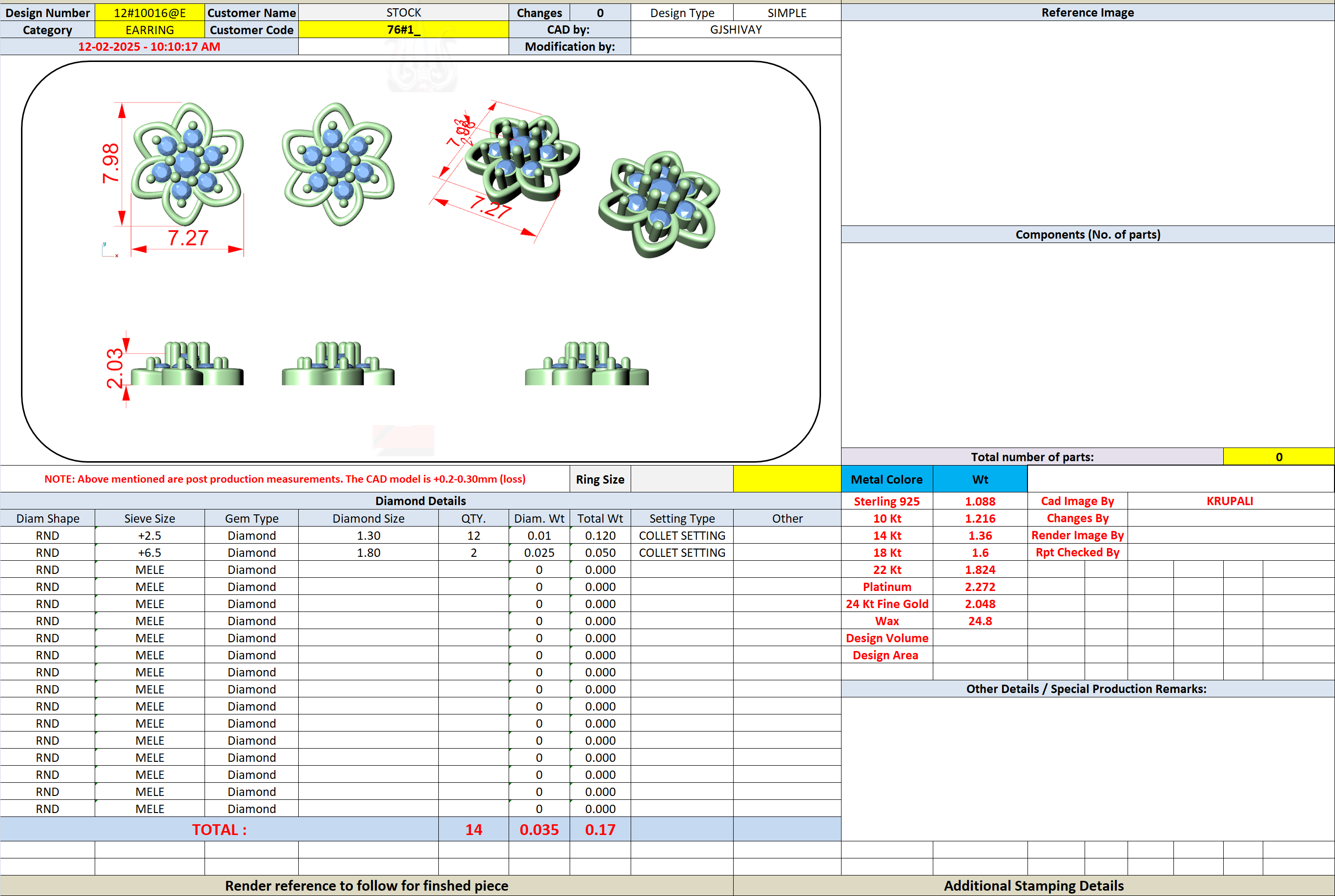
Task: Select the Setting Type column header
Action: [x=682, y=518]
